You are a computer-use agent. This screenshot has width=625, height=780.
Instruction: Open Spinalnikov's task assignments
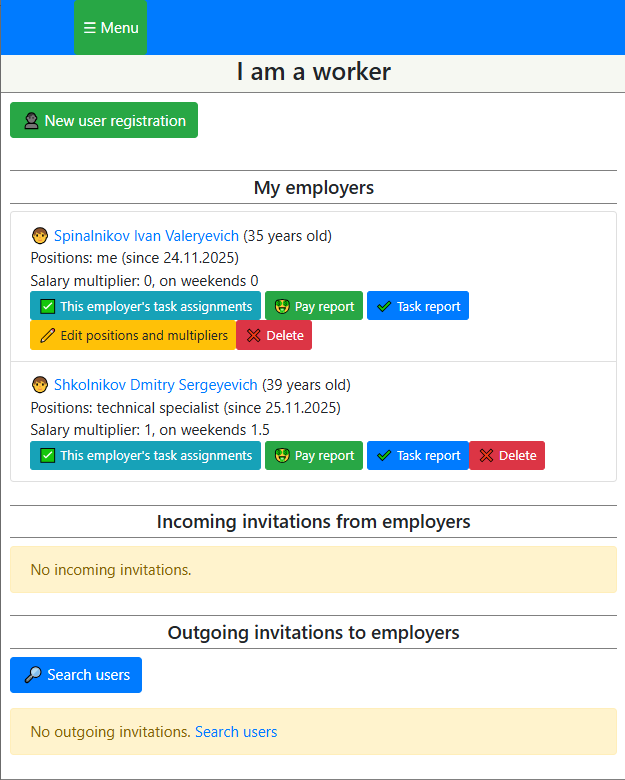pyautogui.click(x=145, y=306)
